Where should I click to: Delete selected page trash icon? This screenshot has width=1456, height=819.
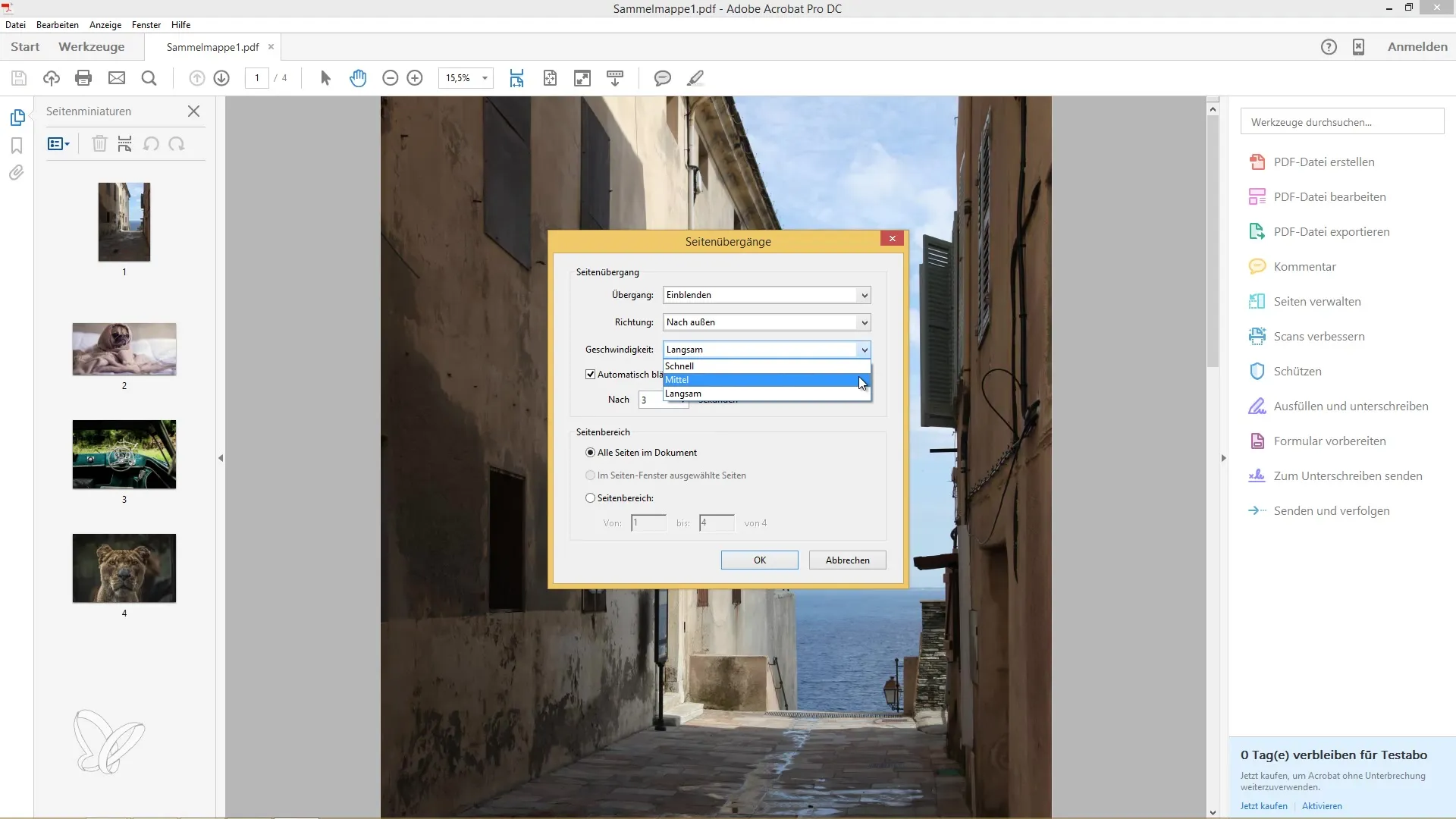(x=99, y=143)
